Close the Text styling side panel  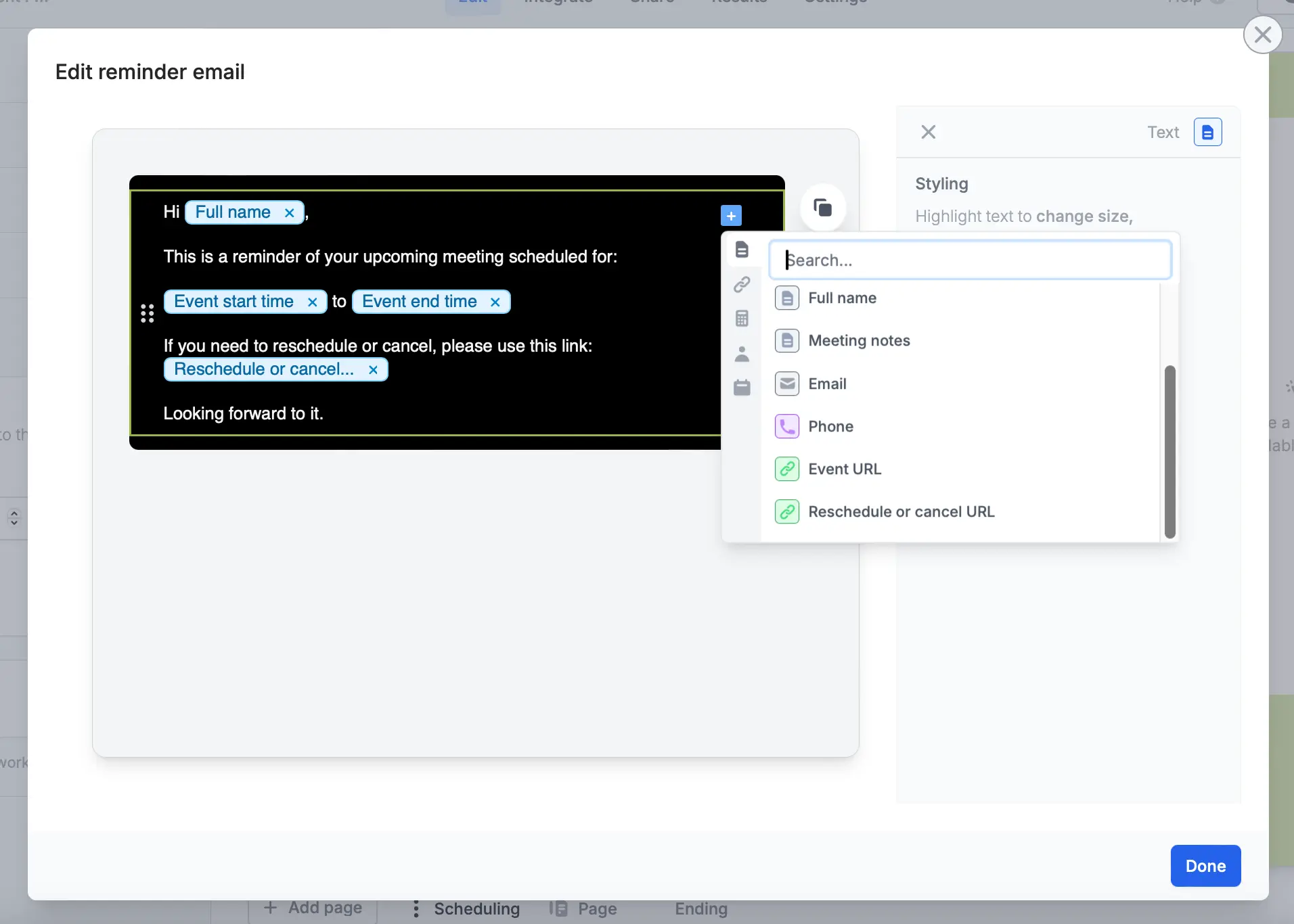(x=929, y=132)
